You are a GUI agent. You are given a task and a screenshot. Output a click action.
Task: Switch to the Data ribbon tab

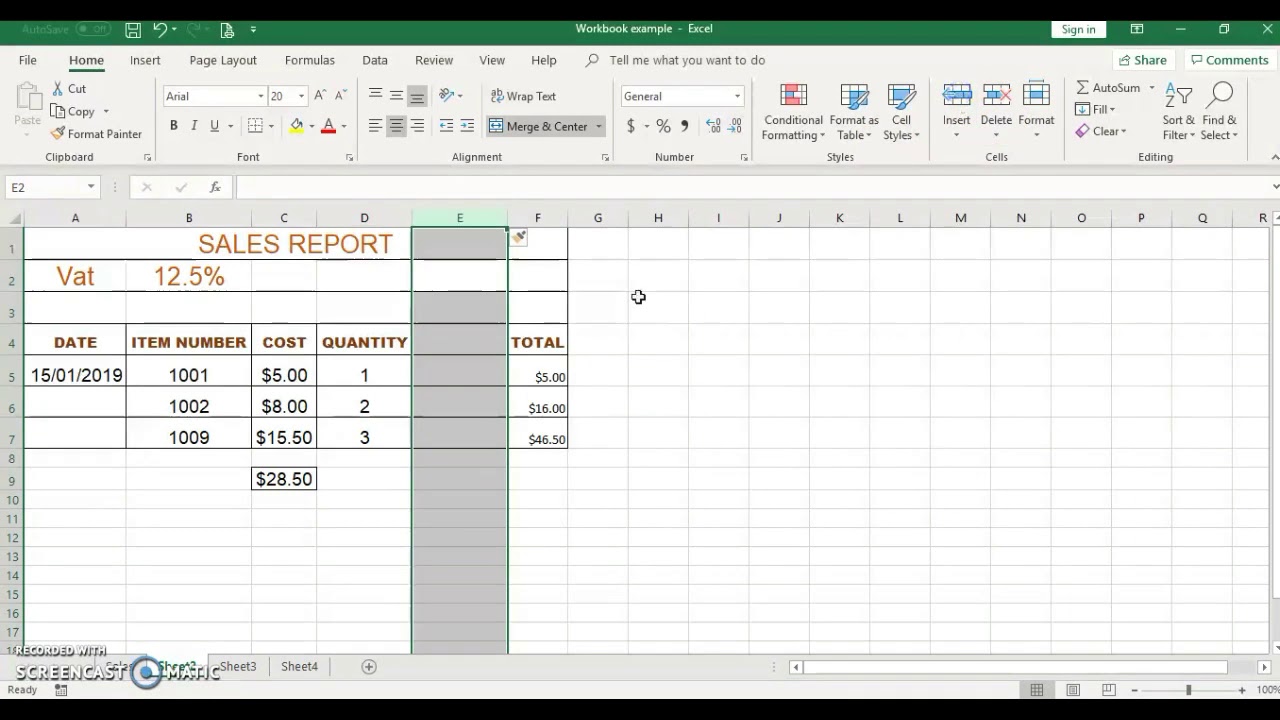[x=375, y=60]
